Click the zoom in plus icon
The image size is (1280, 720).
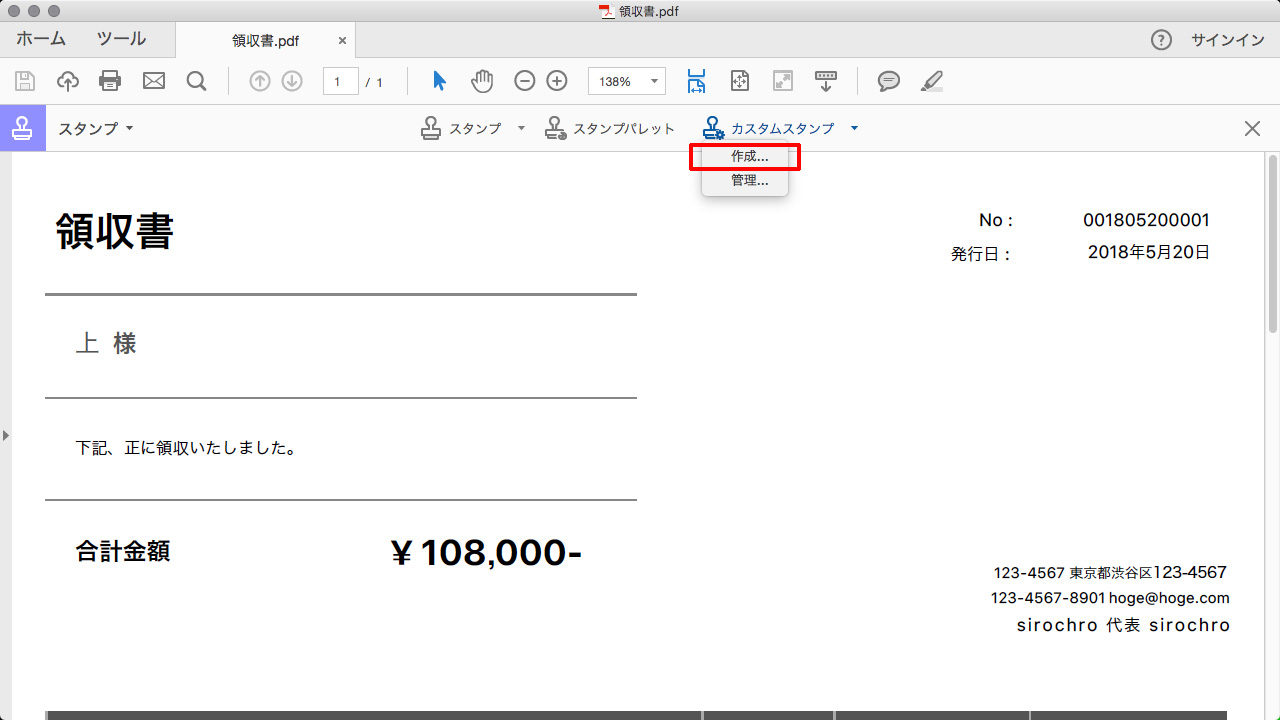coord(558,81)
